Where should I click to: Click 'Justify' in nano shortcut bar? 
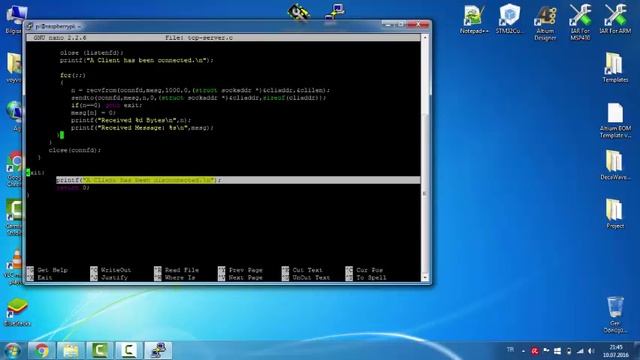coord(114,278)
